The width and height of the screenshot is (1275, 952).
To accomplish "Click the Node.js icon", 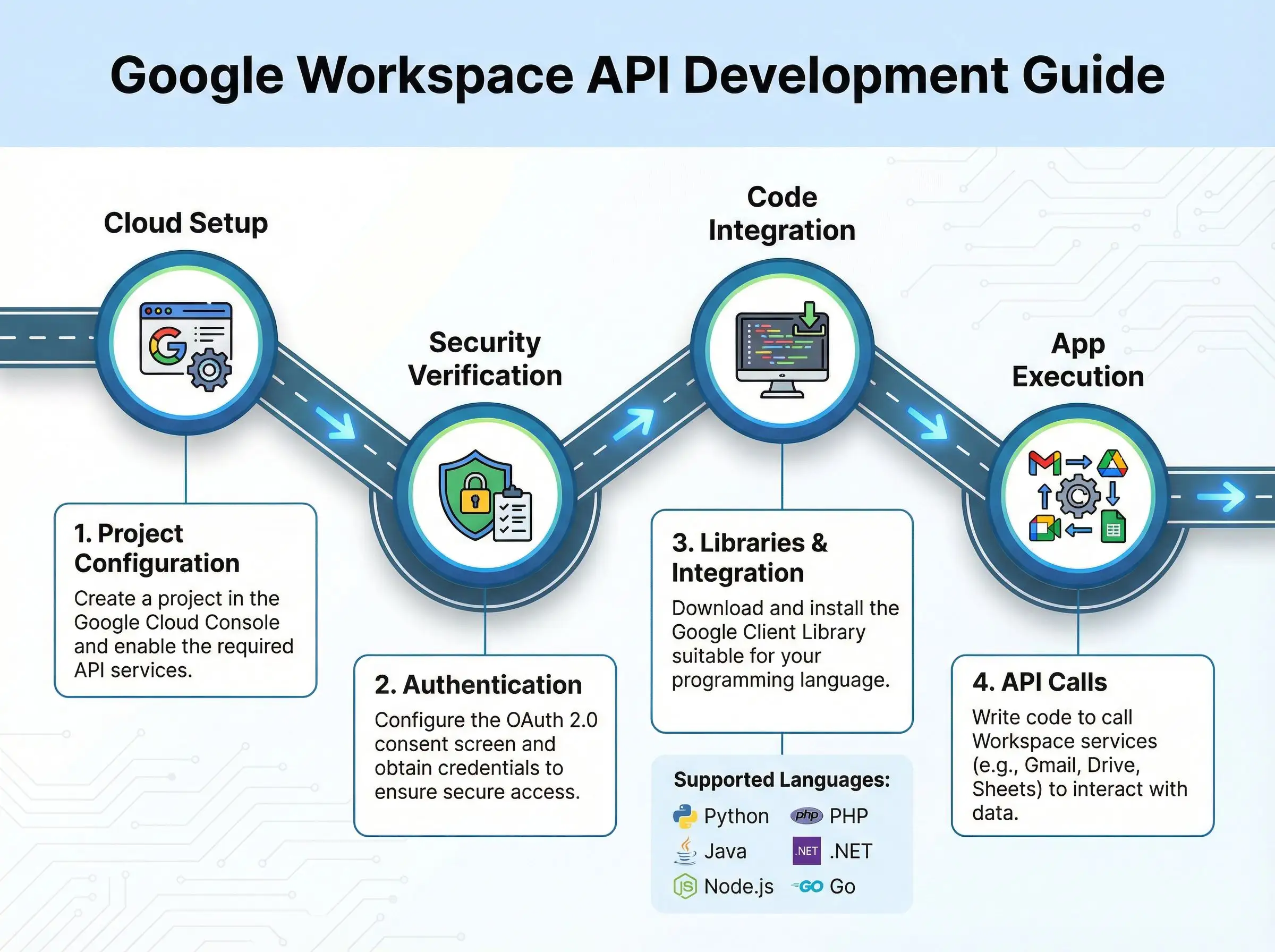I will (x=686, y=886).
